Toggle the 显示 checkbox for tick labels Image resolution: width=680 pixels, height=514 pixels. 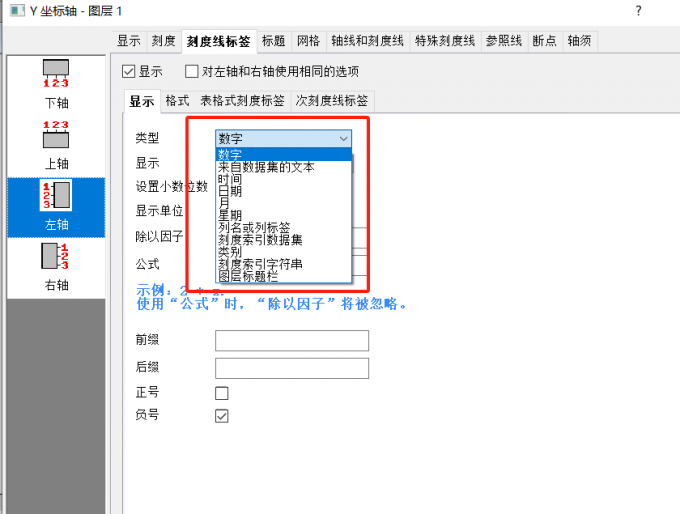pyautogui.click(x=128, y=72)
